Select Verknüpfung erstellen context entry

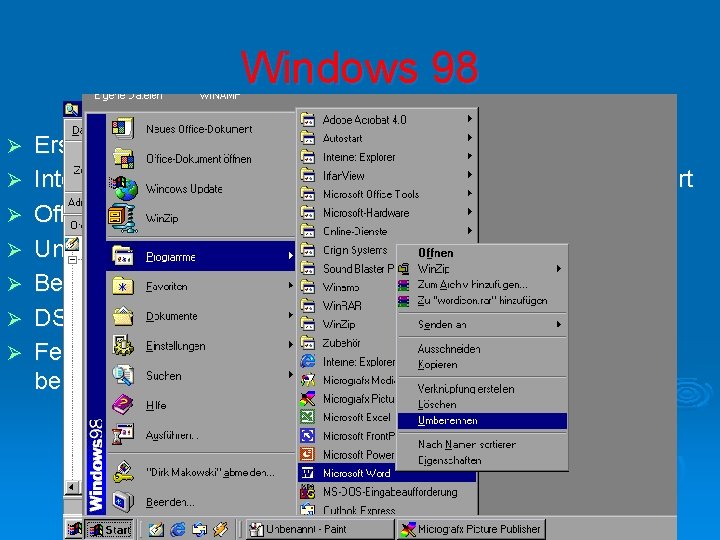(x=482, y=389)
